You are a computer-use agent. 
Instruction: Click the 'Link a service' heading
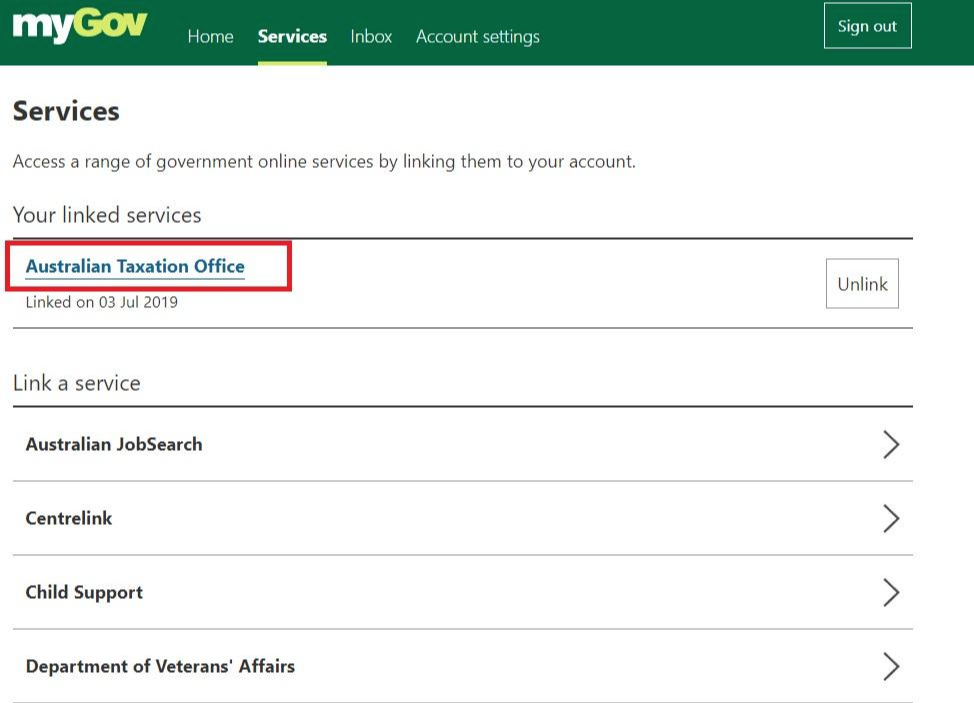click(x=76, y=383)
